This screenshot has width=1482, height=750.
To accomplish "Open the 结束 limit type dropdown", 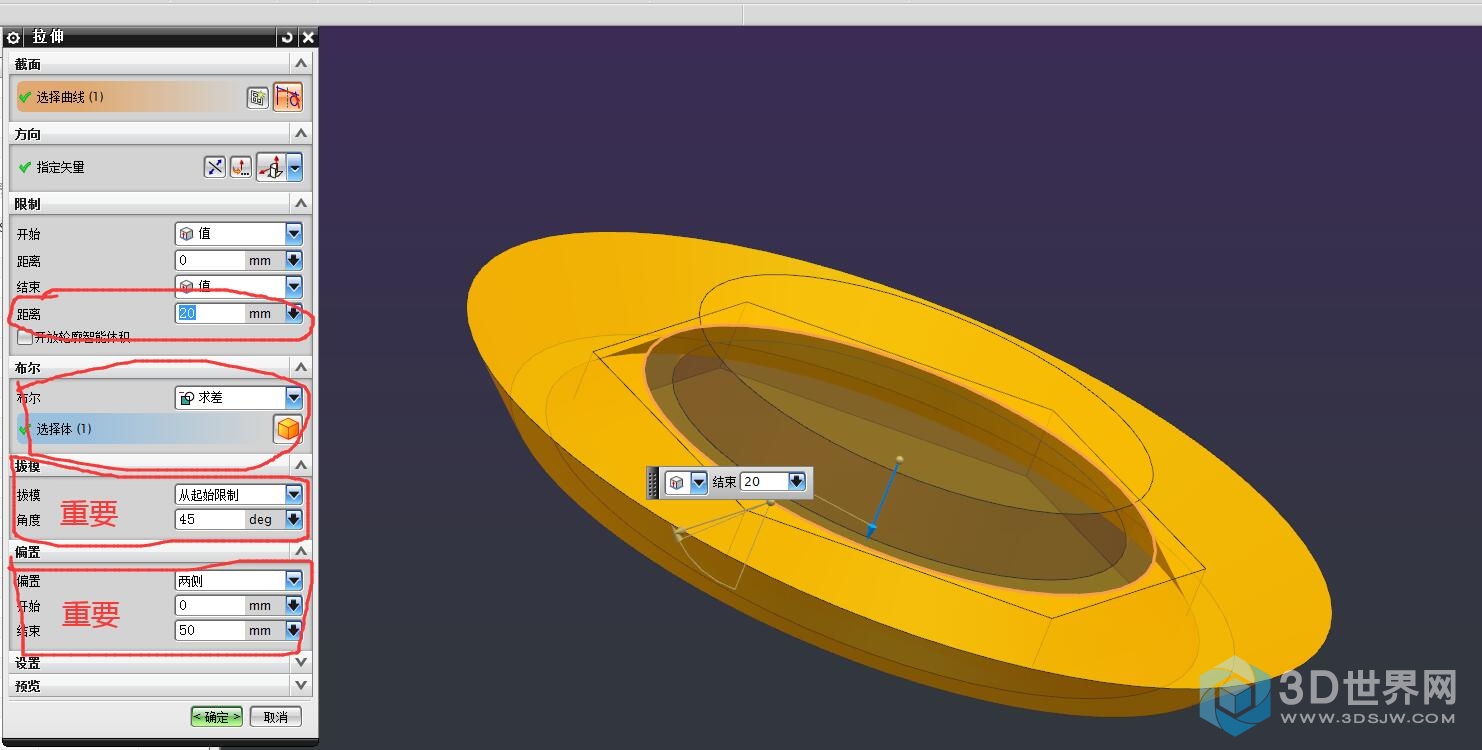I will point(239,286).
